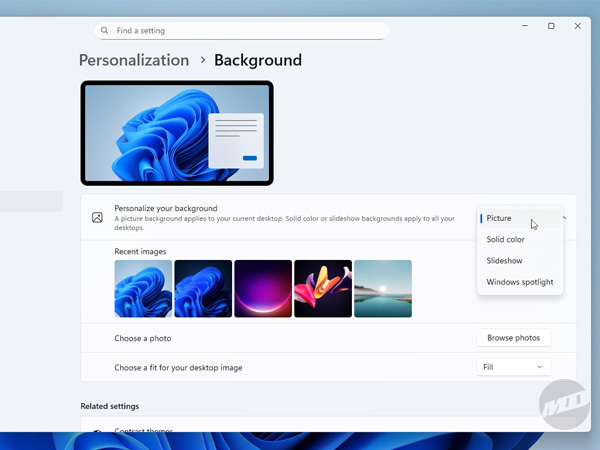Select the dark blue bloom wallpaper thumbnail
Image resolution: width=600 pixels, height=450 pixels.
click(203, 289)
